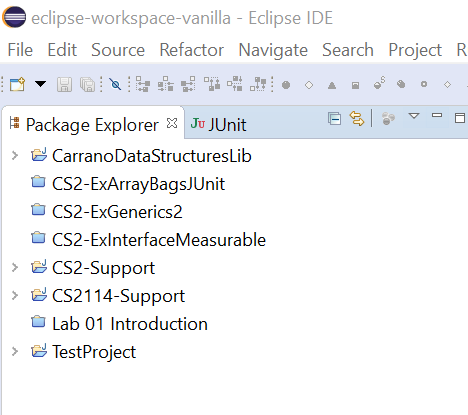
Task: Expand the TestProject arrow
Action: coord(15,351)
